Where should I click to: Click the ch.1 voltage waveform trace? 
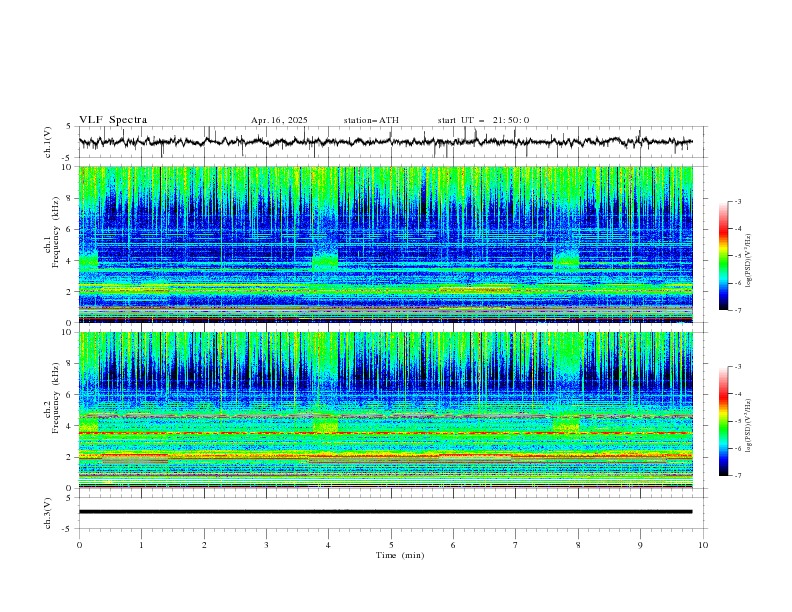pos(386,142)
